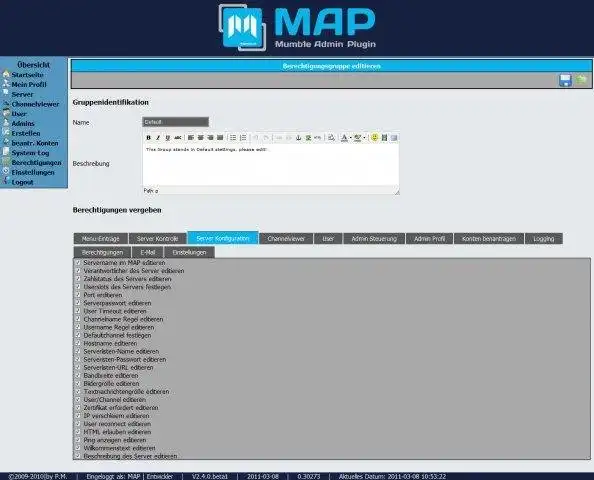This screenshot has width=594, height=480.
Task: Open the Server sidebar link
Action: (22, 94)
